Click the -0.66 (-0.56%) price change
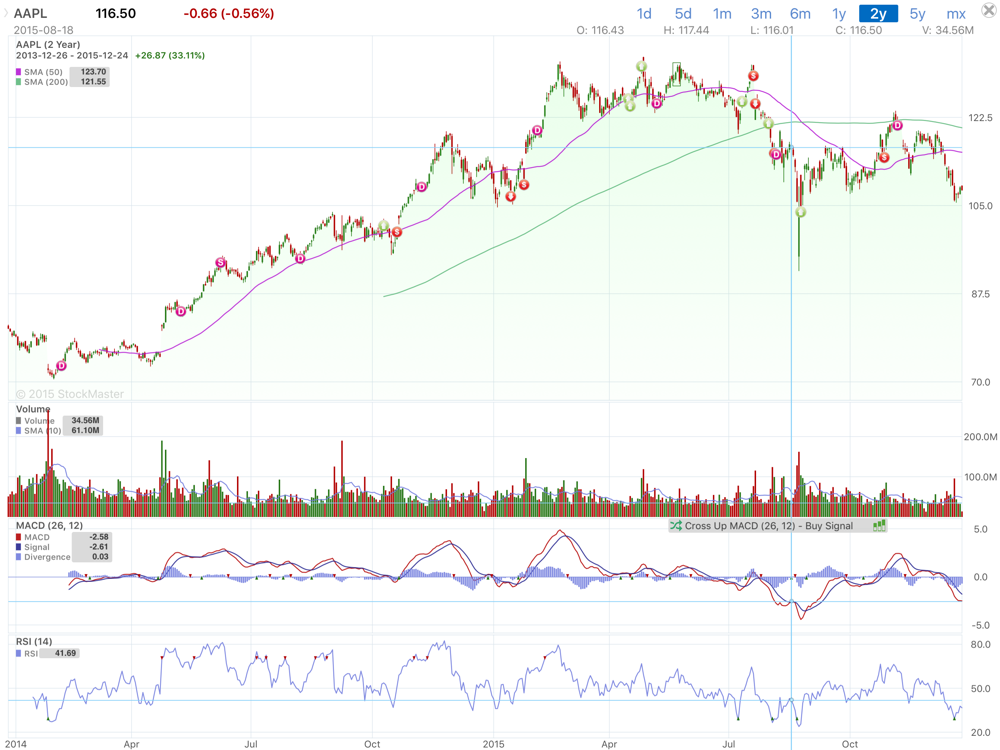This screenshot has width=1000, height=750. pos(228,13)
